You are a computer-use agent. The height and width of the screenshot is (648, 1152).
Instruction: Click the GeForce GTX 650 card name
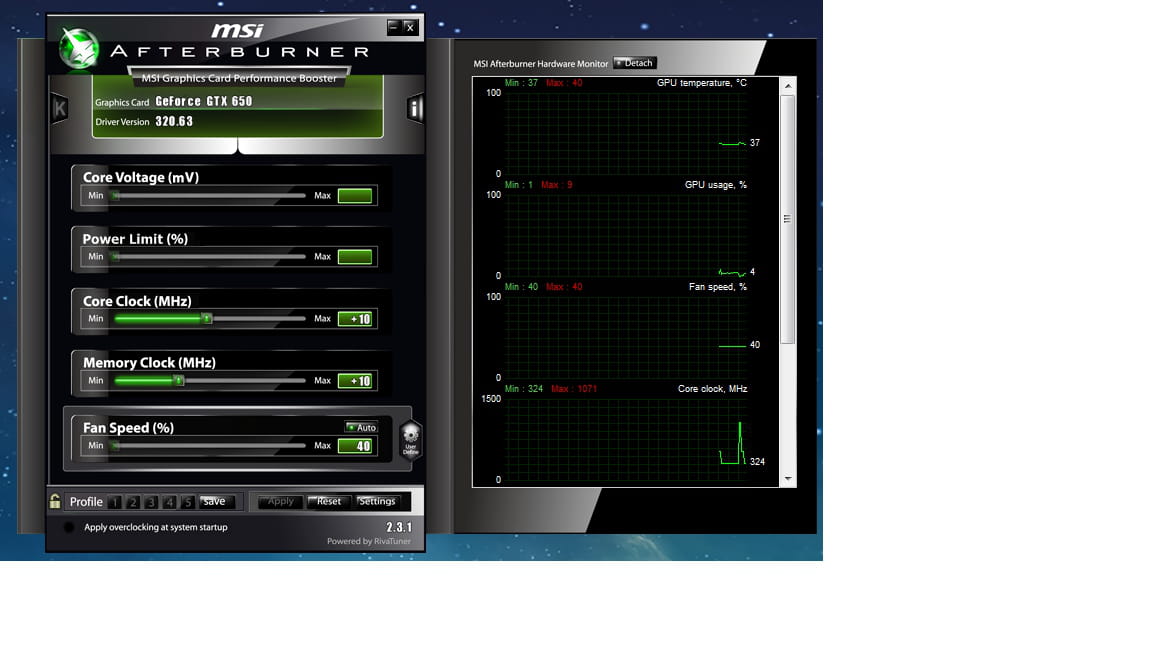click(204, 101)
